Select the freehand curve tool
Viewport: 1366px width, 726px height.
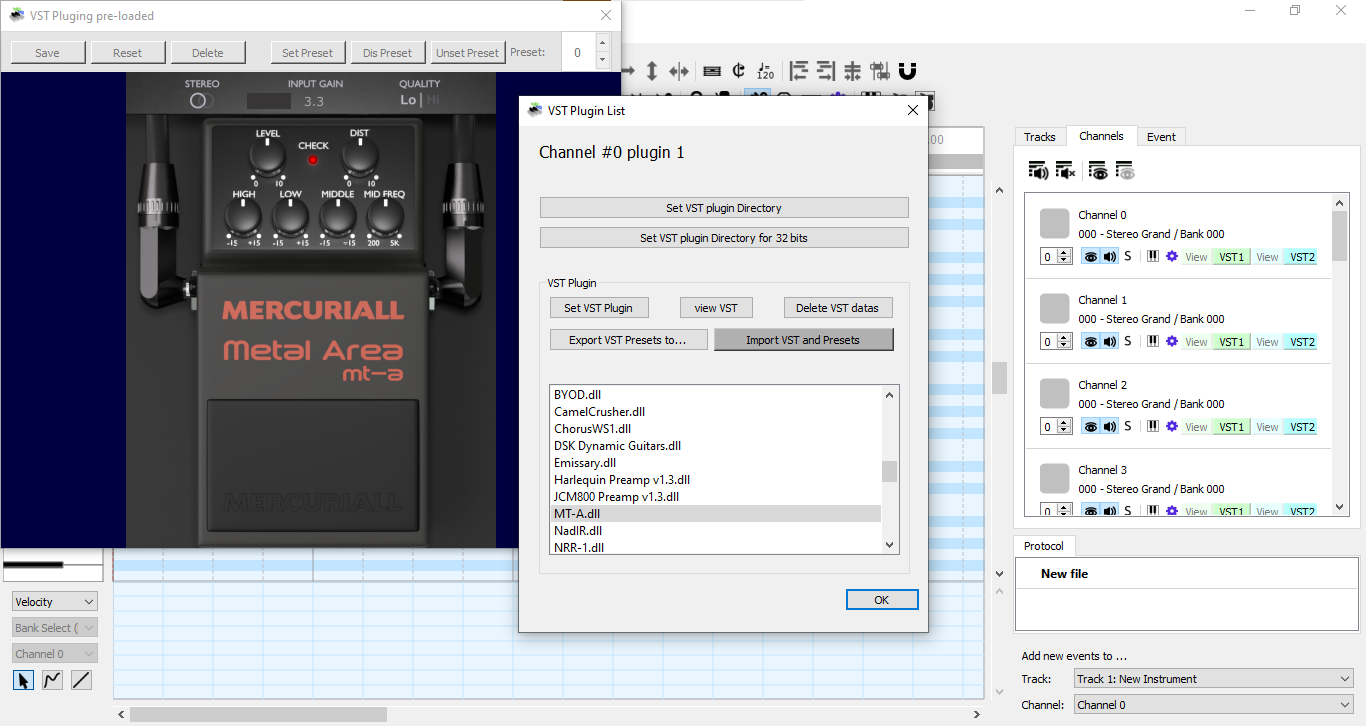pyautogui.click(x=53, y=680)
